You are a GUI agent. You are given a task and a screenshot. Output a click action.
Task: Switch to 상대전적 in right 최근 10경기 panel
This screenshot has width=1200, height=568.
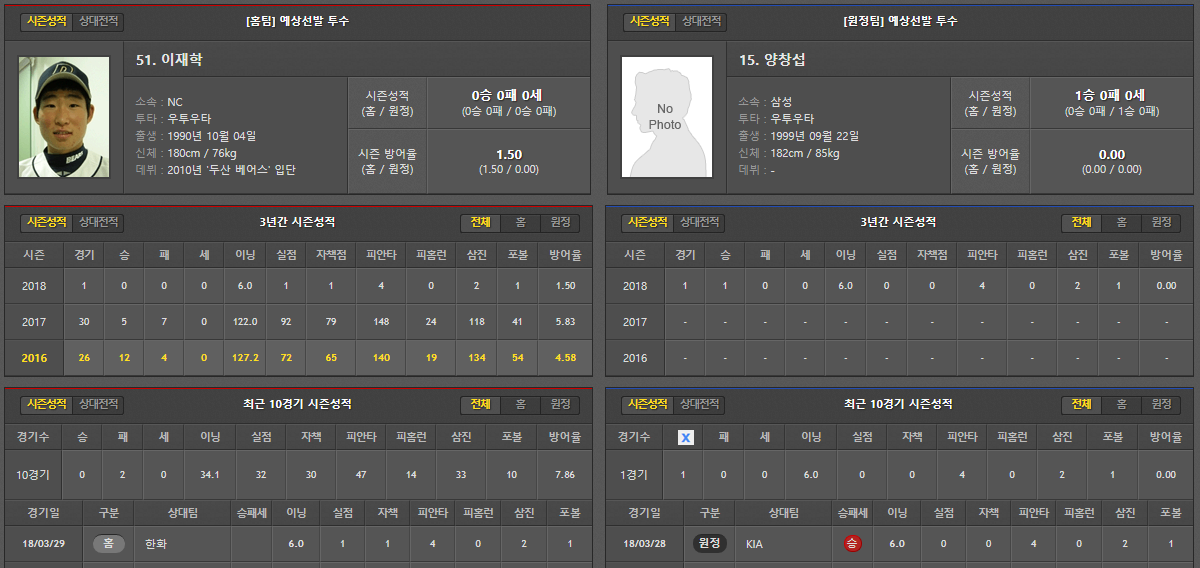pyautogui.click(x=700, y=404)
